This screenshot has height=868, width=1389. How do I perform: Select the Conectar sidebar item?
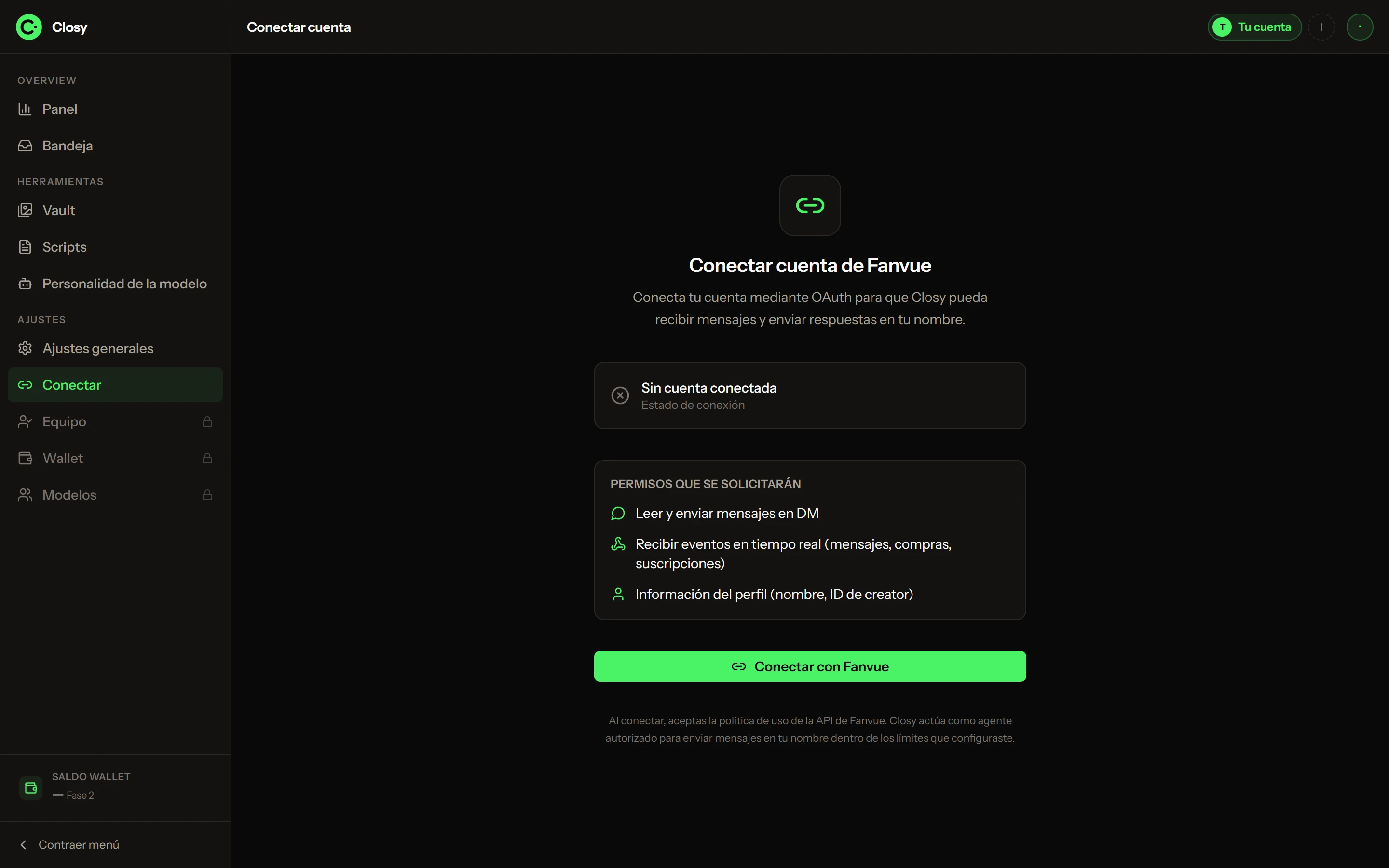pyautogui.click(x=115, y=385)
